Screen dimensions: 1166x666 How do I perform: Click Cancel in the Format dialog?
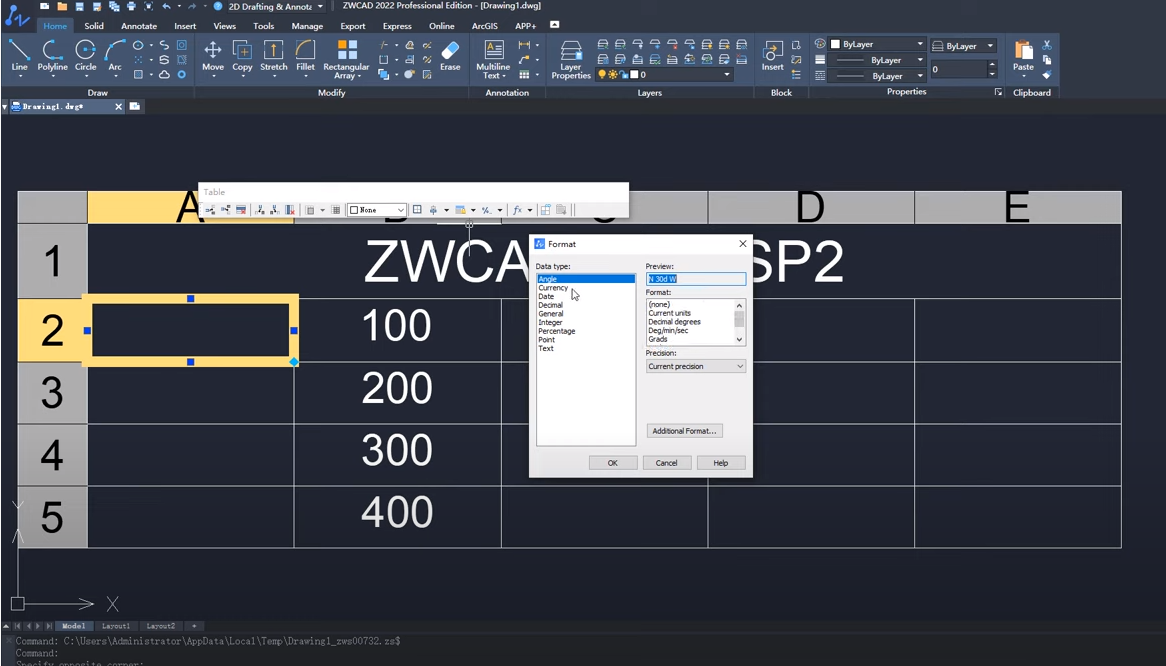click(x=666, y=462)
